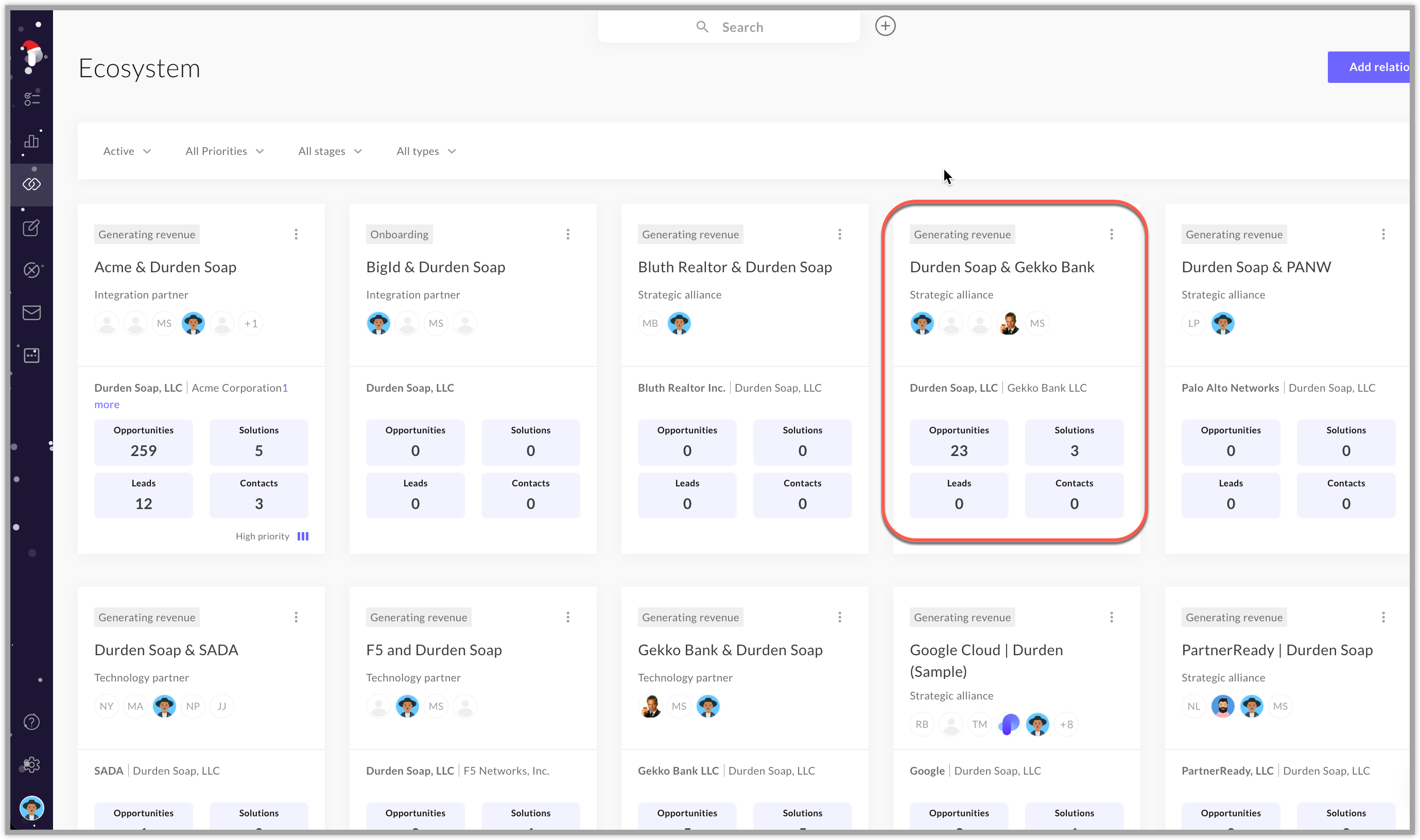Open the All Priorities dropdown
Viewport: 1420px width, 840px height.
pyautogui.click(x=224, y=151)
